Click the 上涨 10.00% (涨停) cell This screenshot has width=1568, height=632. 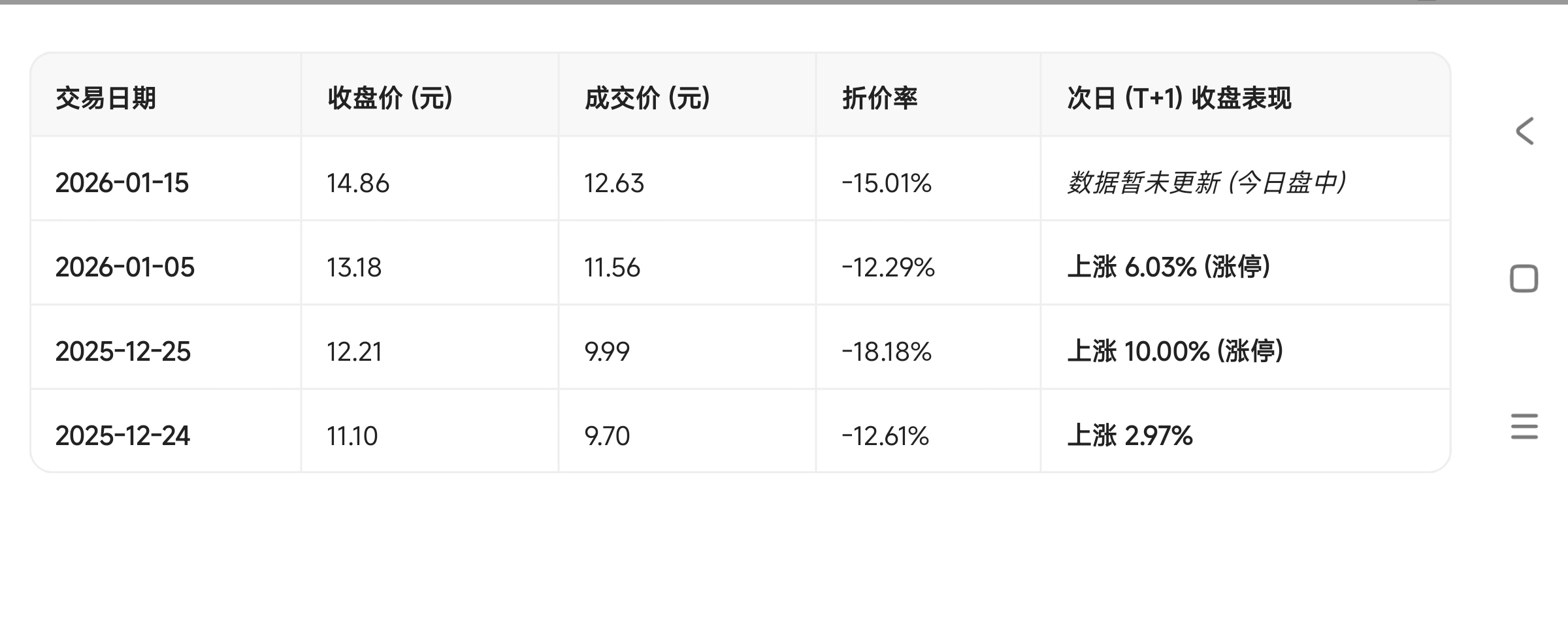coord(1175,352)
